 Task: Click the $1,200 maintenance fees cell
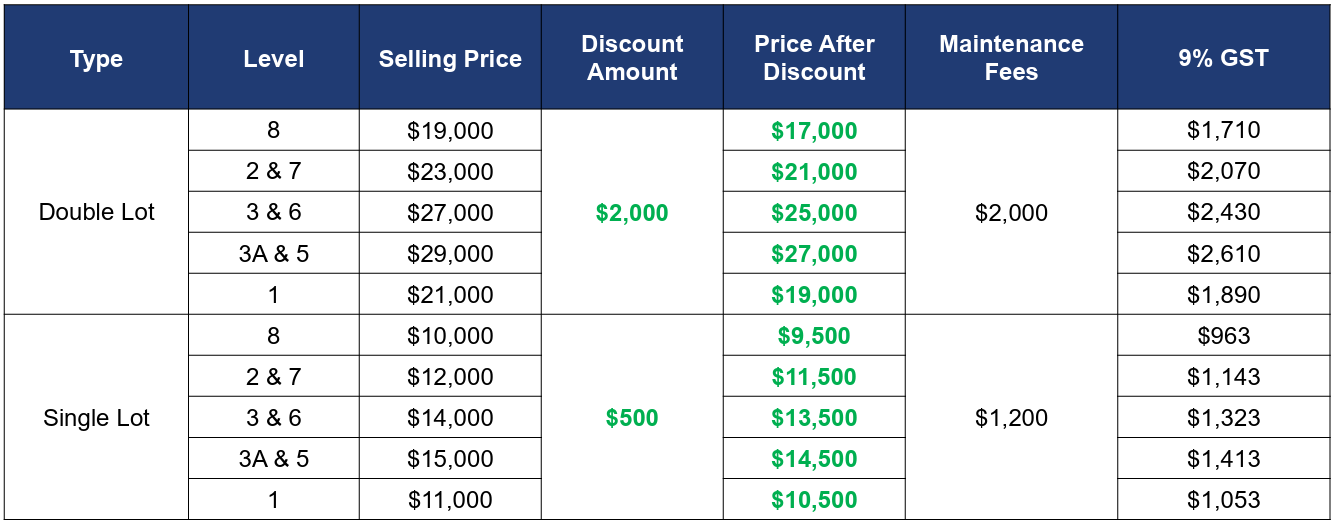[1011, 417]
